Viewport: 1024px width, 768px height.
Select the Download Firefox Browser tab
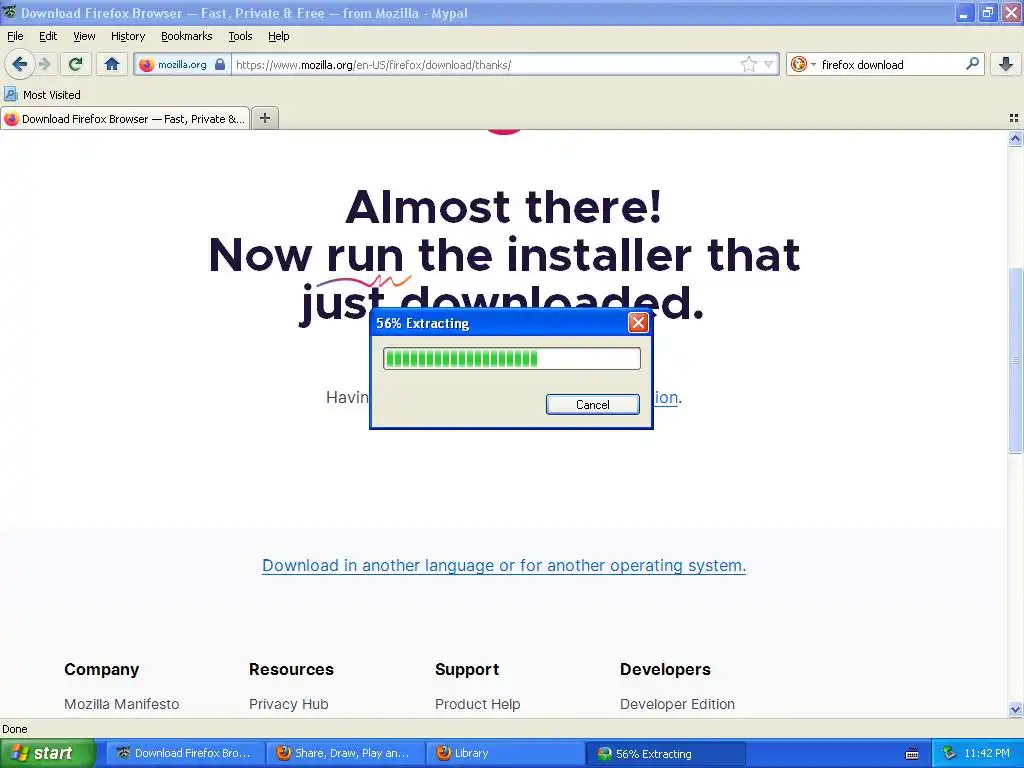(x=125, y=119)
